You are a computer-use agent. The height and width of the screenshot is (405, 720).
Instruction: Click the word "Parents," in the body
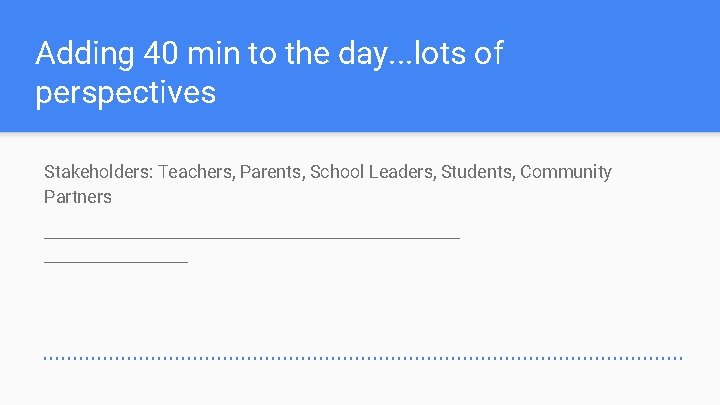point(272,172)
